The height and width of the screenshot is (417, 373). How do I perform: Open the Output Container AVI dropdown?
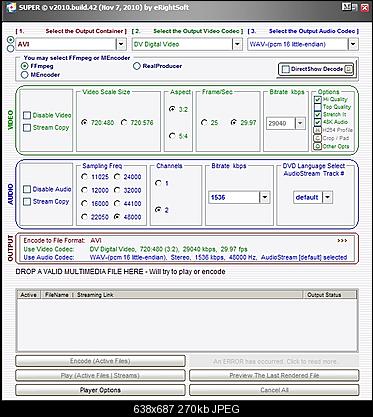121,44
